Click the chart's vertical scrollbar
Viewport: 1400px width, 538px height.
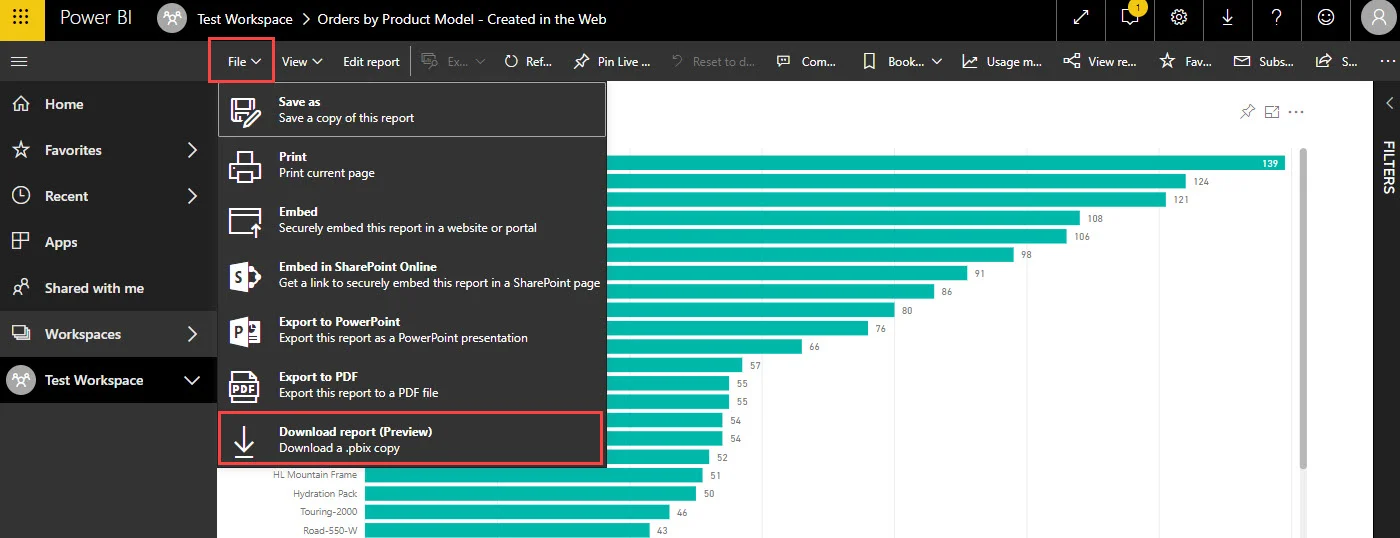tap(1303, 310)
